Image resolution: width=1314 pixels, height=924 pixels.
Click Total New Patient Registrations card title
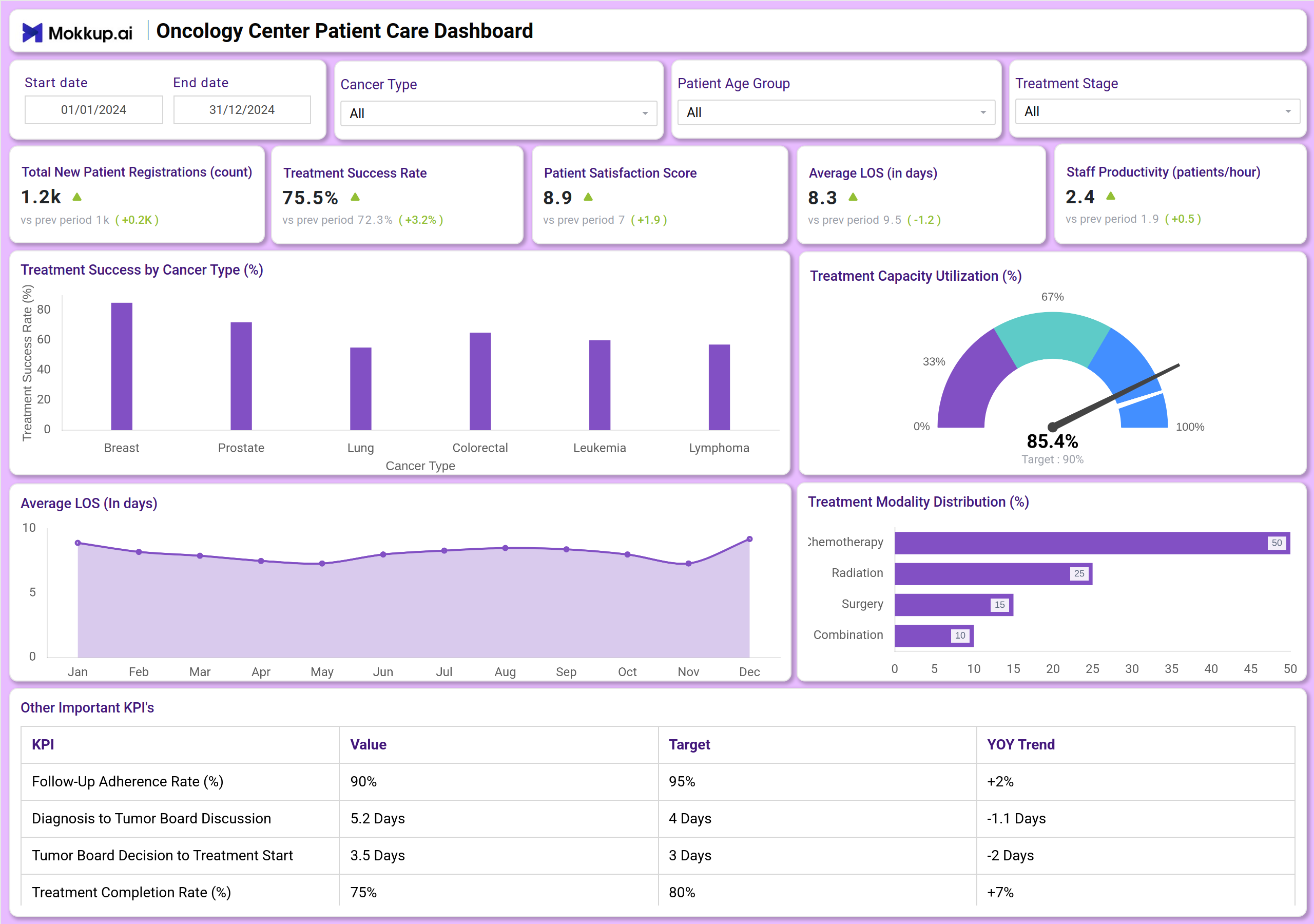(137, 172)
